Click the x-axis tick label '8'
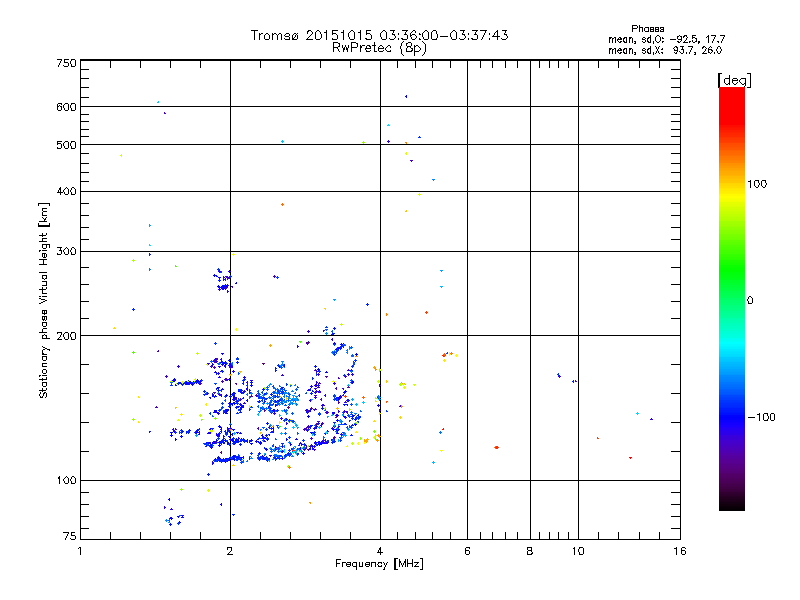Screen dimensions: 800x600 coord(530,551)
